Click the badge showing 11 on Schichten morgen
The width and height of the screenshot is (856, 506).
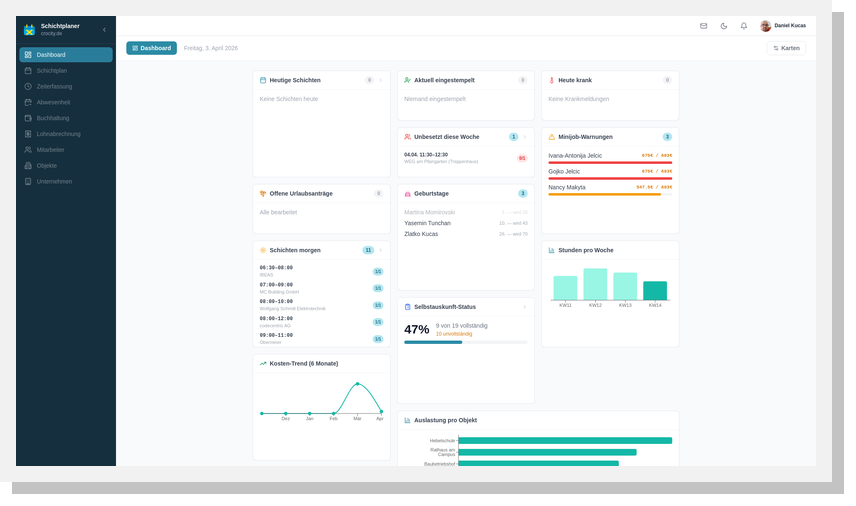368,250
